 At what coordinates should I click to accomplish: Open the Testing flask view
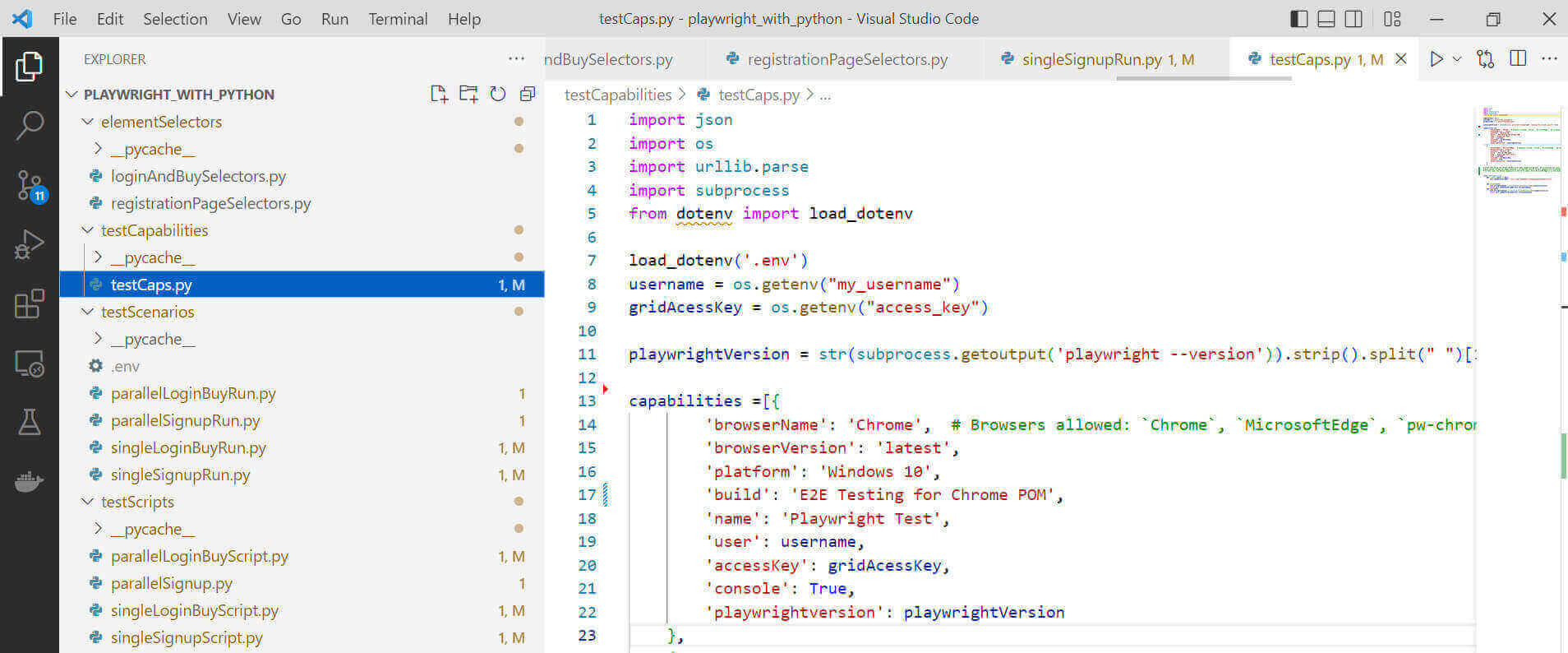pyautogui.click(x=30, y=422)
